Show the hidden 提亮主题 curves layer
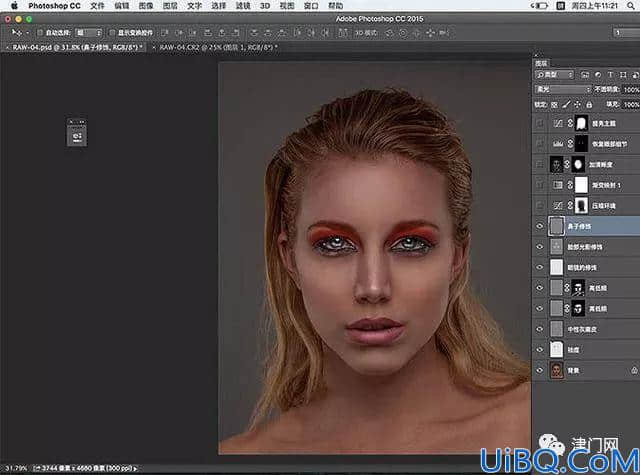 (540, 123)
